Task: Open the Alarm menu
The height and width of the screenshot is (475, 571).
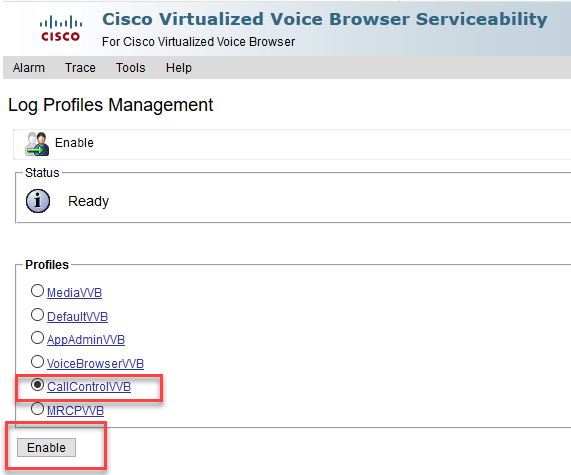Action: [29, 68]
